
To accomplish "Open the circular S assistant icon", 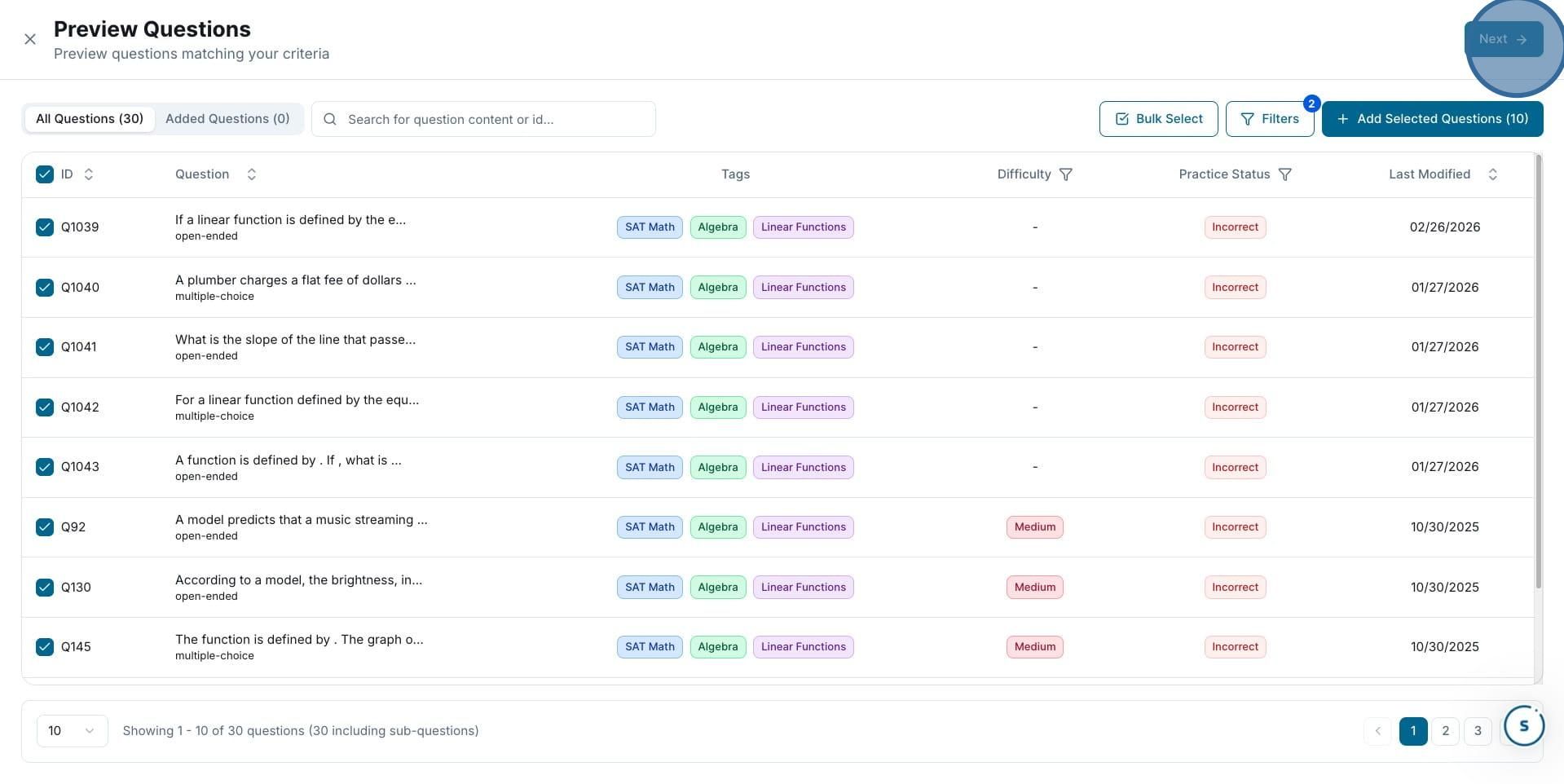I will [x=1524, y=725].
